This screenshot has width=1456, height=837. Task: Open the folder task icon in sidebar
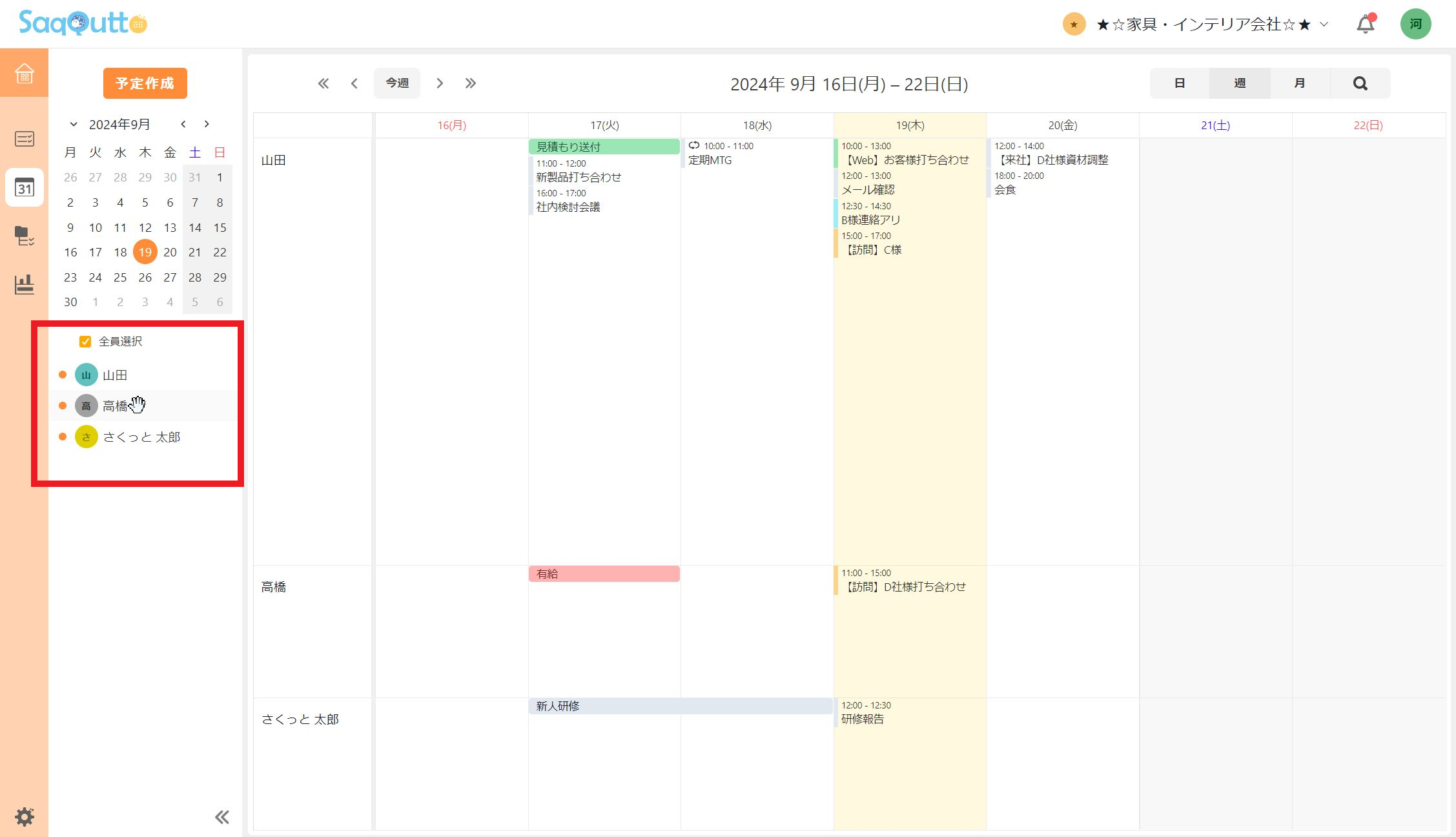click(25, 236)
